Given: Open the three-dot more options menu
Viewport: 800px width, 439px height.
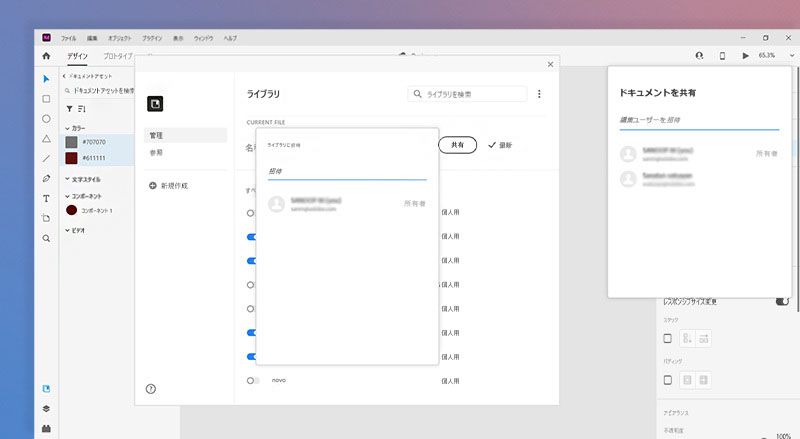Looking at the screenshot, I should click(539, 94).
